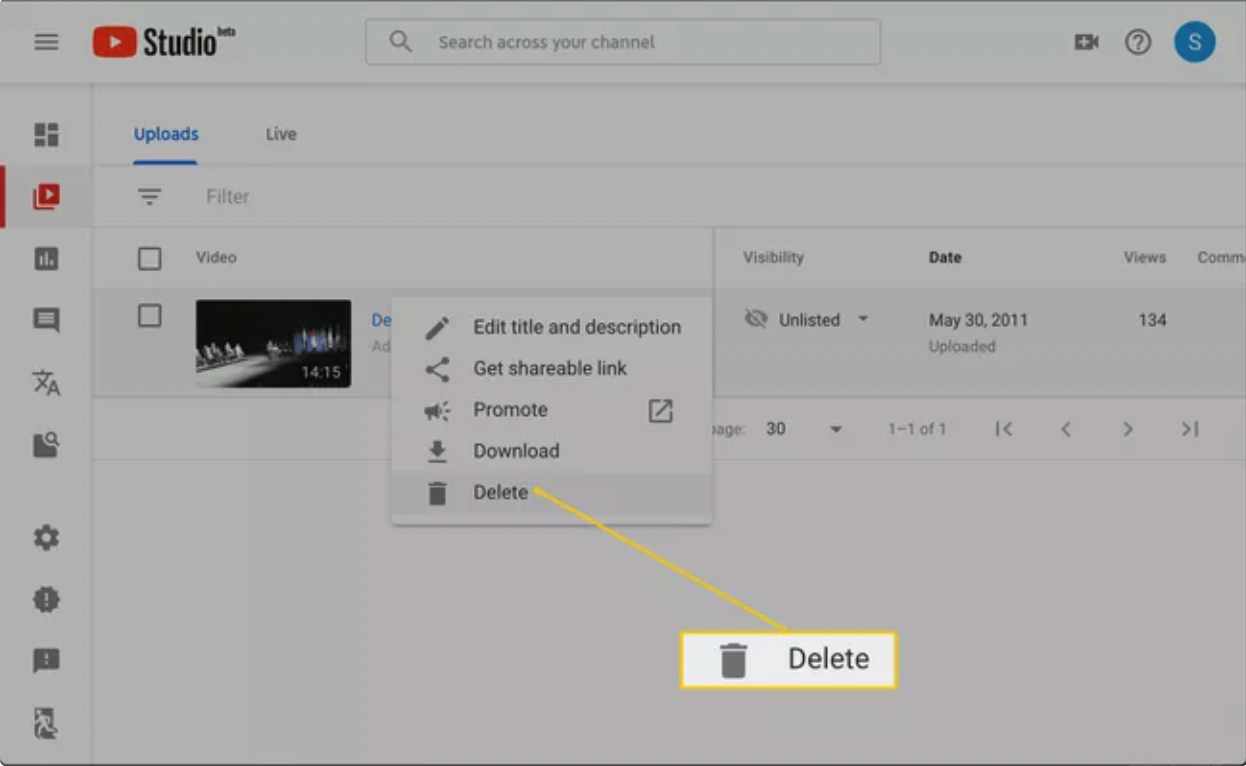Open the hamburger navigation menu

[46, 42]
